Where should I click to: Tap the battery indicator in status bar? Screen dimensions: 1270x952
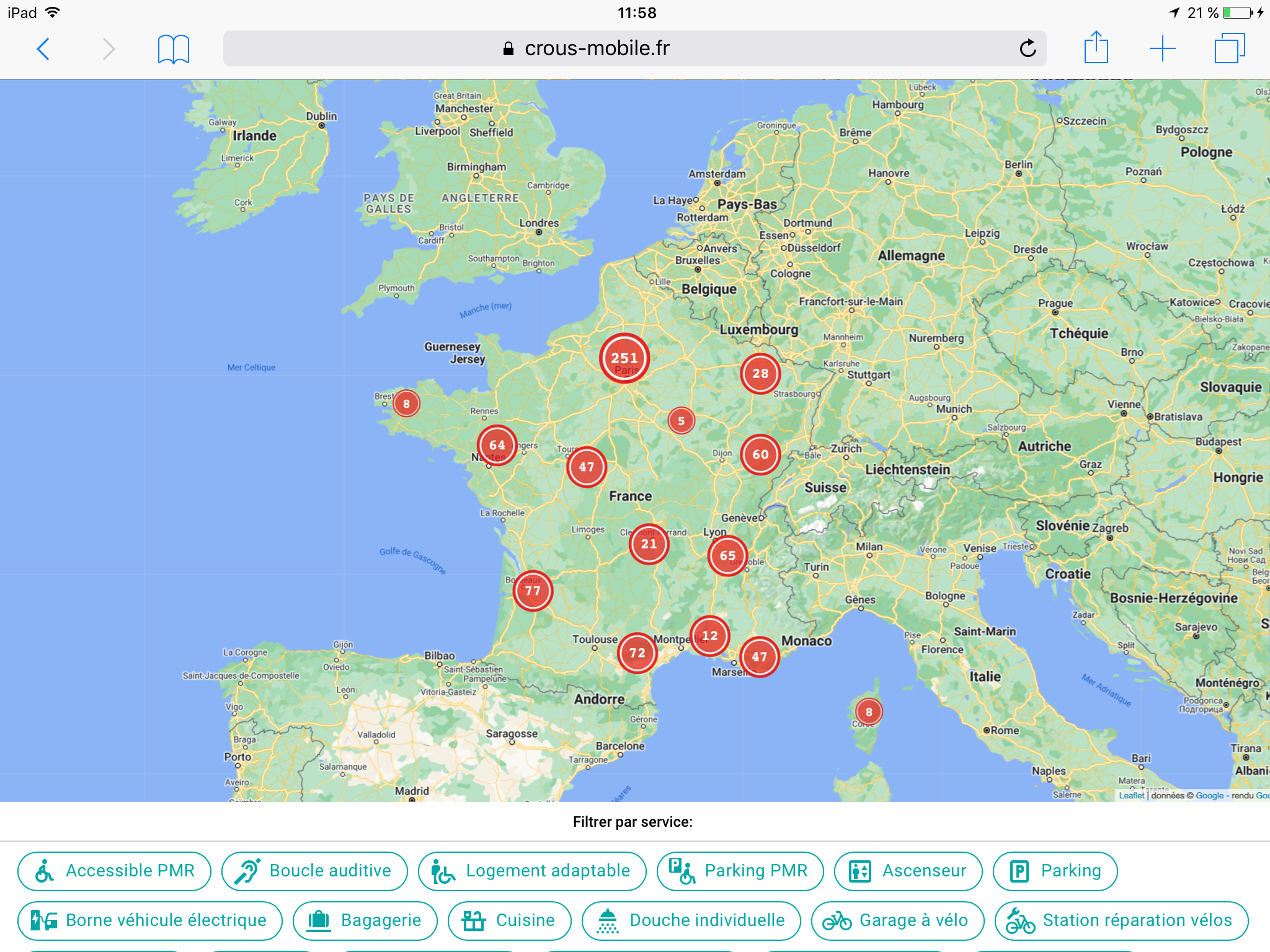click(x=1238, y=12)
